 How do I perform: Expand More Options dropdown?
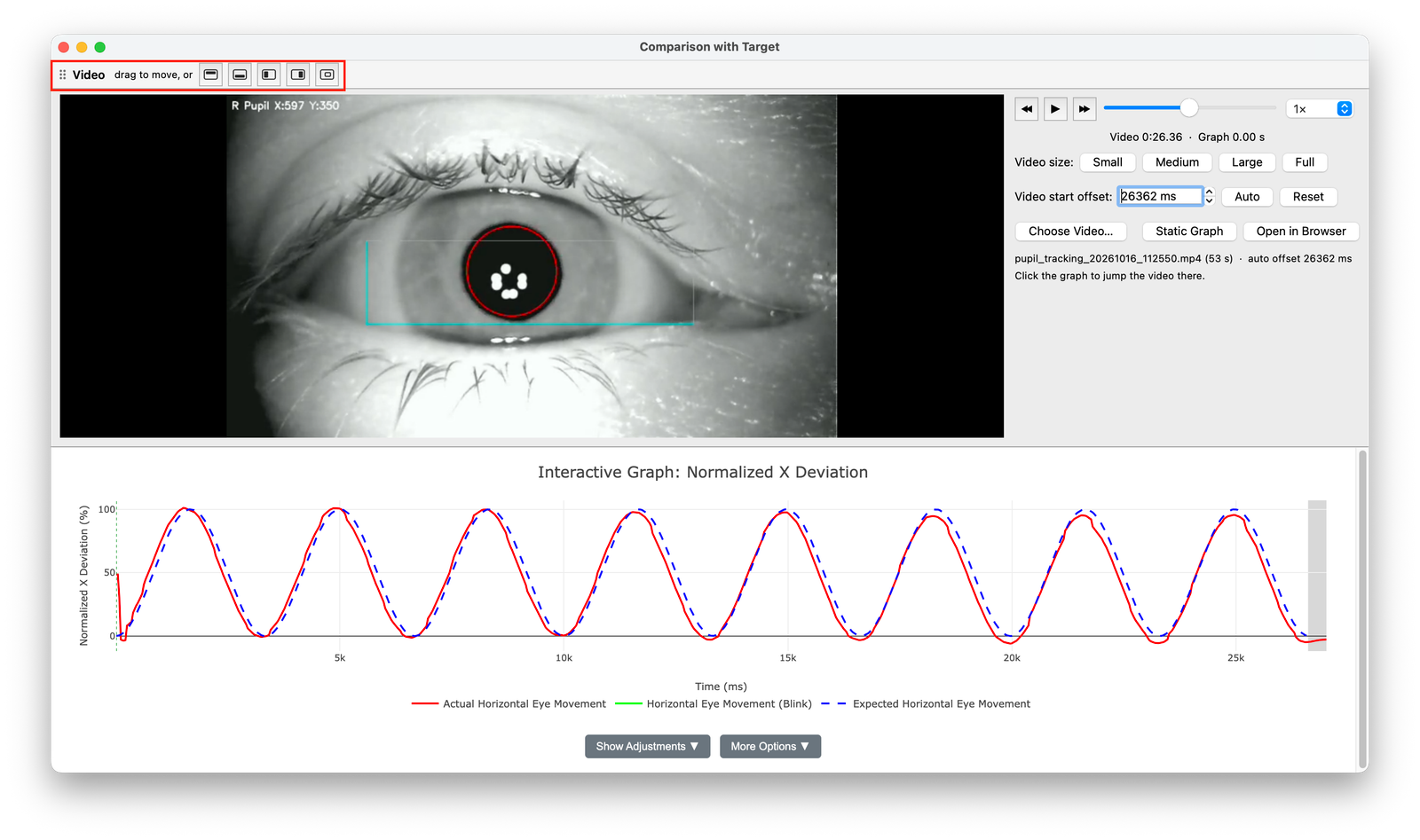tap(769, 746)
